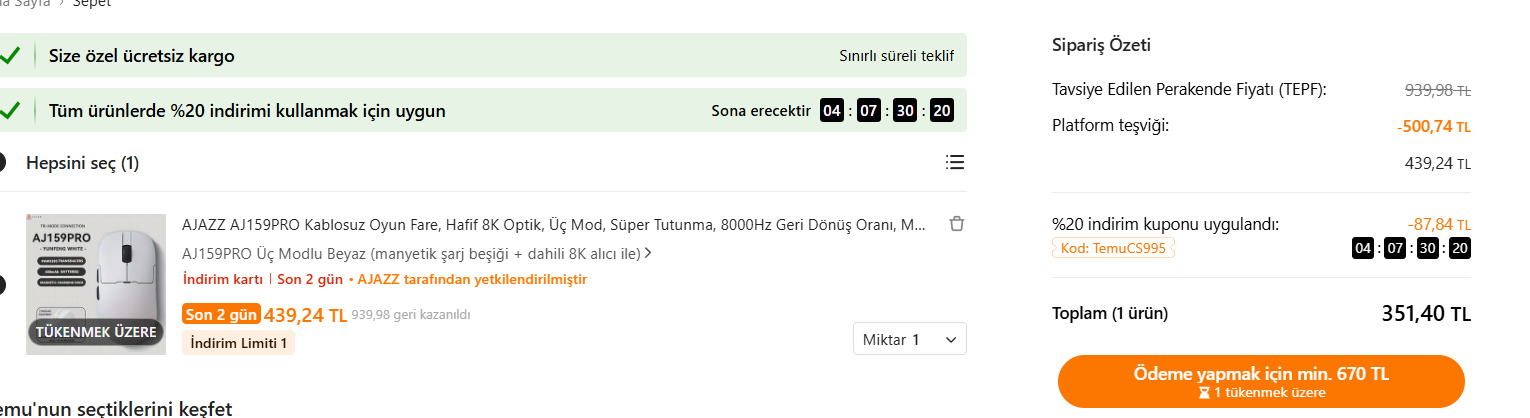
Task: Go to Sepet in the breadcrumb
Action: point(91,3)
